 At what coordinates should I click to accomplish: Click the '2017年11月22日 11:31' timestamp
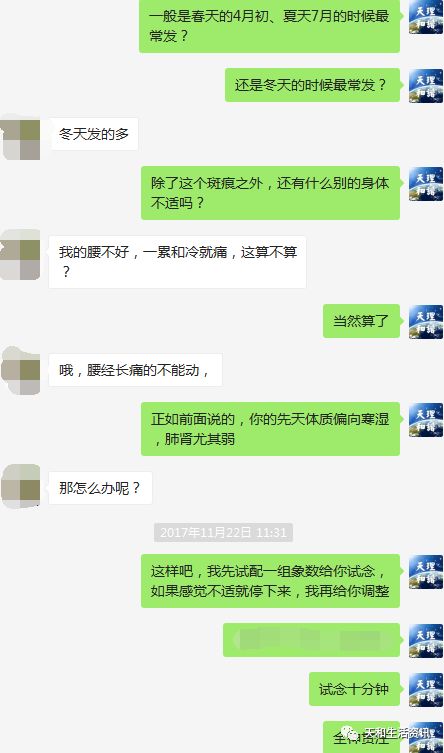pyautogui.click(x=223, y=533)
